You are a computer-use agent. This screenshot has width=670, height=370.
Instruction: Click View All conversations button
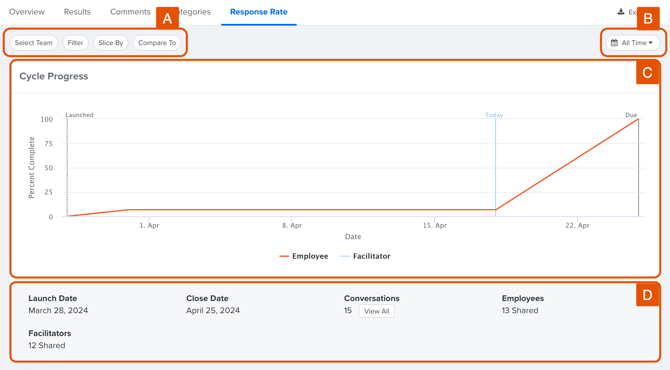[x=376, y=311]
